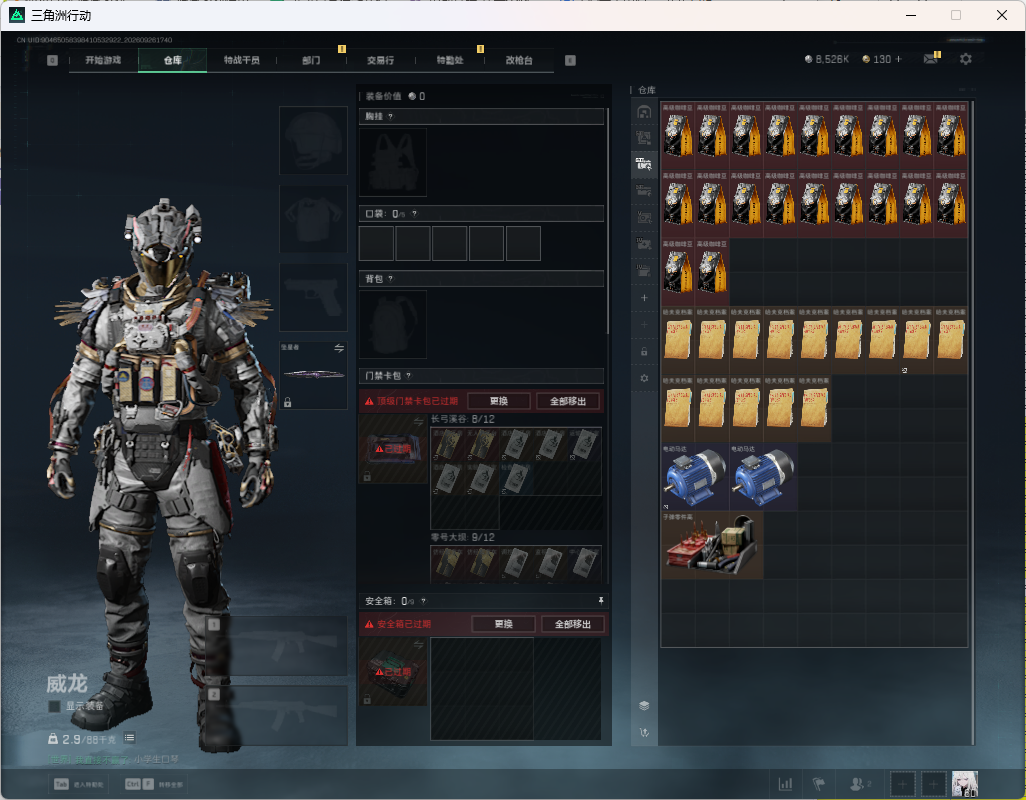The height and width of the screenshot is (800, 1026).
Task: Click 更换 for expired keycard case
Action: pos(499,401)
